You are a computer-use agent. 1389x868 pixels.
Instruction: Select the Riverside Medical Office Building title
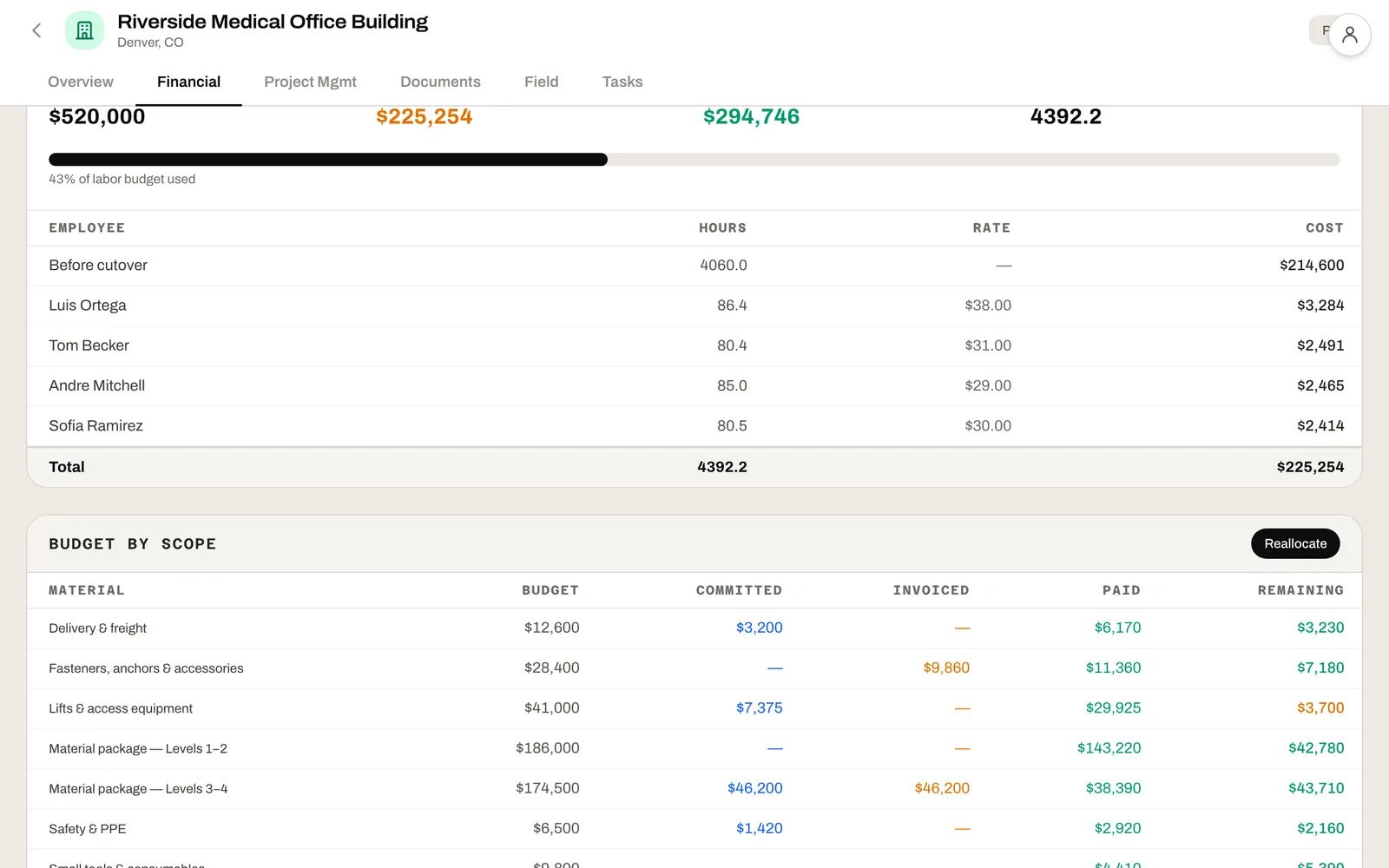(x=273, y=22)
